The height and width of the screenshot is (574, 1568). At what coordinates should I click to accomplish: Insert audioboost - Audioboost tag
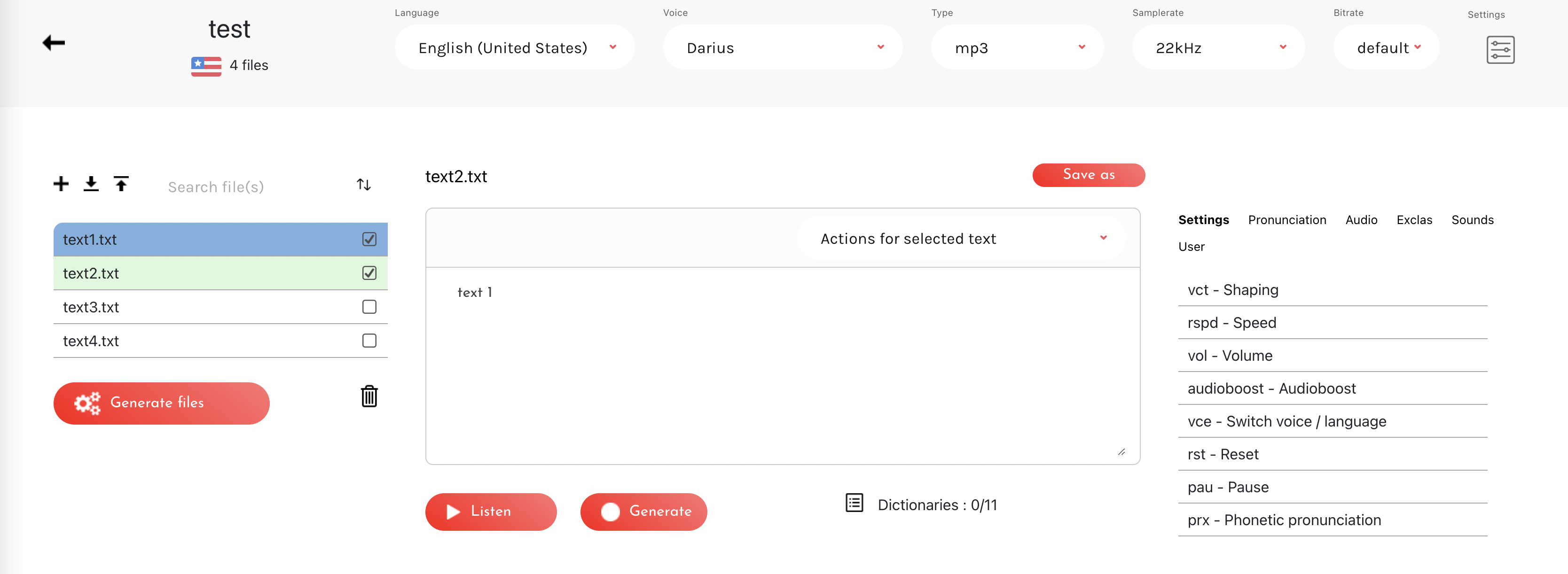pos(1333,388)
